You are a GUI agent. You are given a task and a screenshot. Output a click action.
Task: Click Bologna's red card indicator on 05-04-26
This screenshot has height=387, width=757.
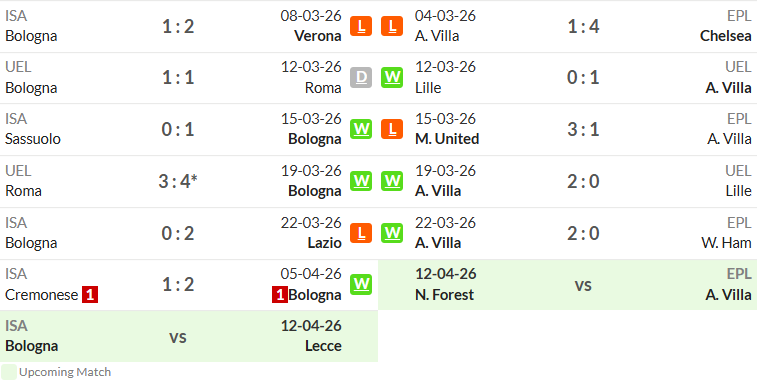coord(280,294)
